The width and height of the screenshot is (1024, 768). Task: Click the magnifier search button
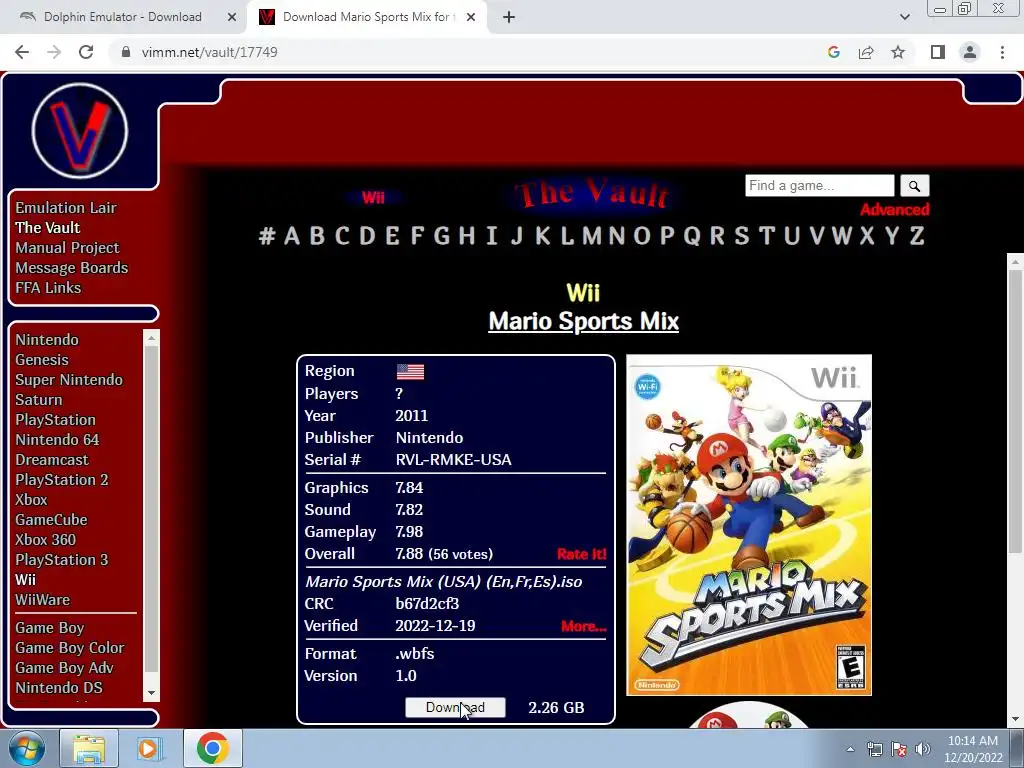click(914, 186)
